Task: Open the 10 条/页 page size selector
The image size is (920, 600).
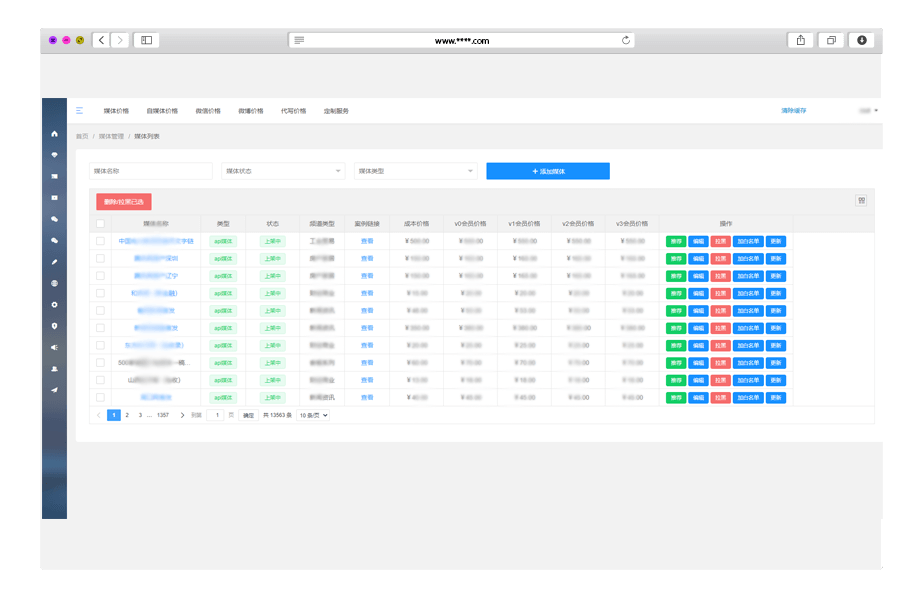Action: click(x=313, y=415)
